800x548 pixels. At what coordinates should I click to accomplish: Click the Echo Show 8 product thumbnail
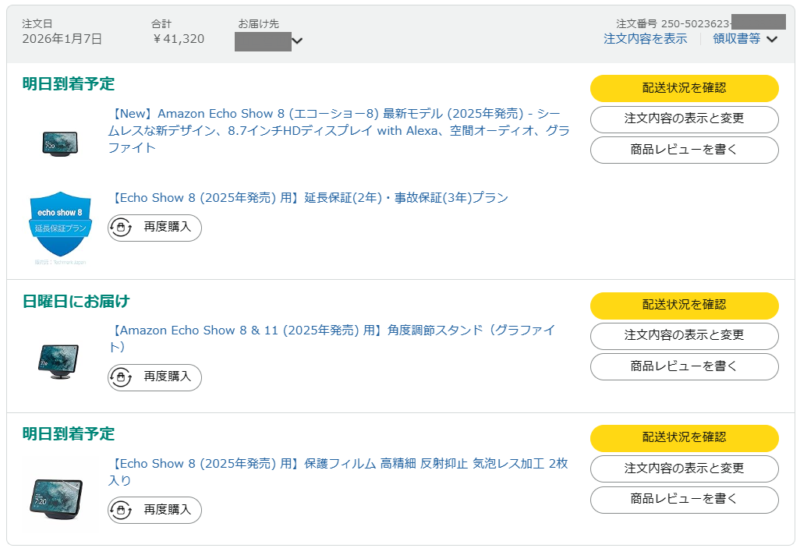point(61,143)
